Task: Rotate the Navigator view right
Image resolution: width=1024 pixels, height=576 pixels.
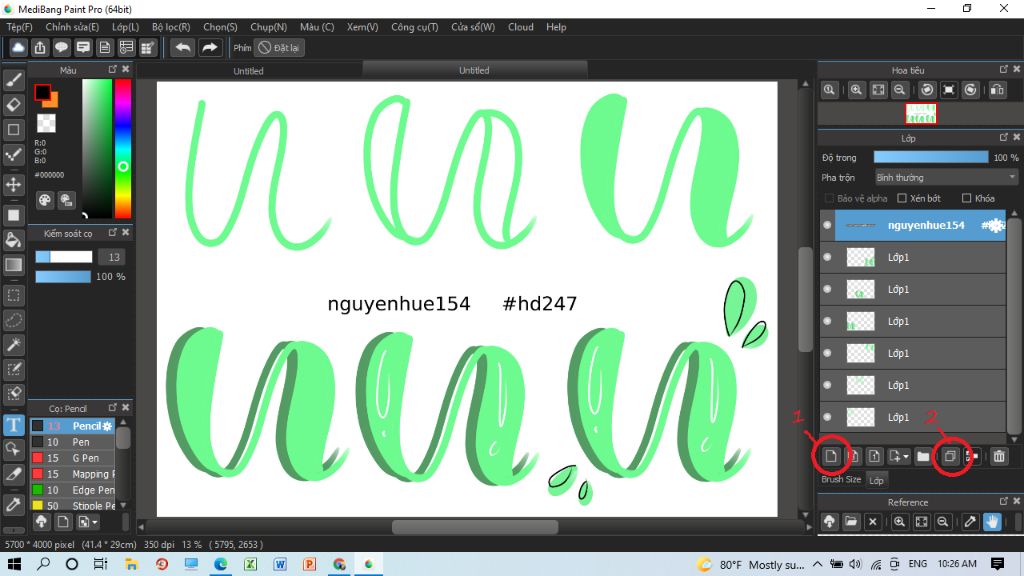Action: click(x=971, y=90)
